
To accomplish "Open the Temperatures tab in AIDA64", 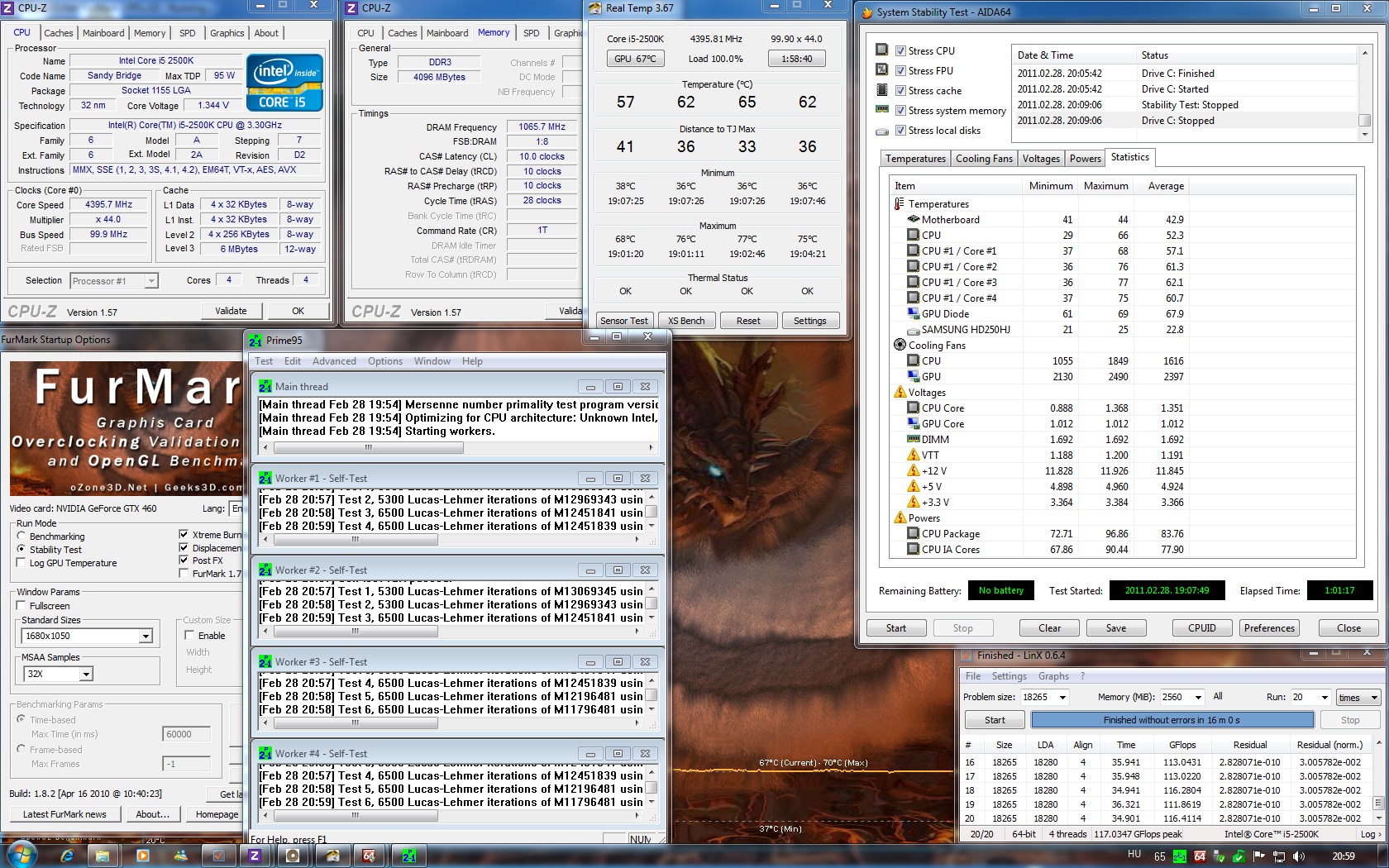I will click(915, 159).
